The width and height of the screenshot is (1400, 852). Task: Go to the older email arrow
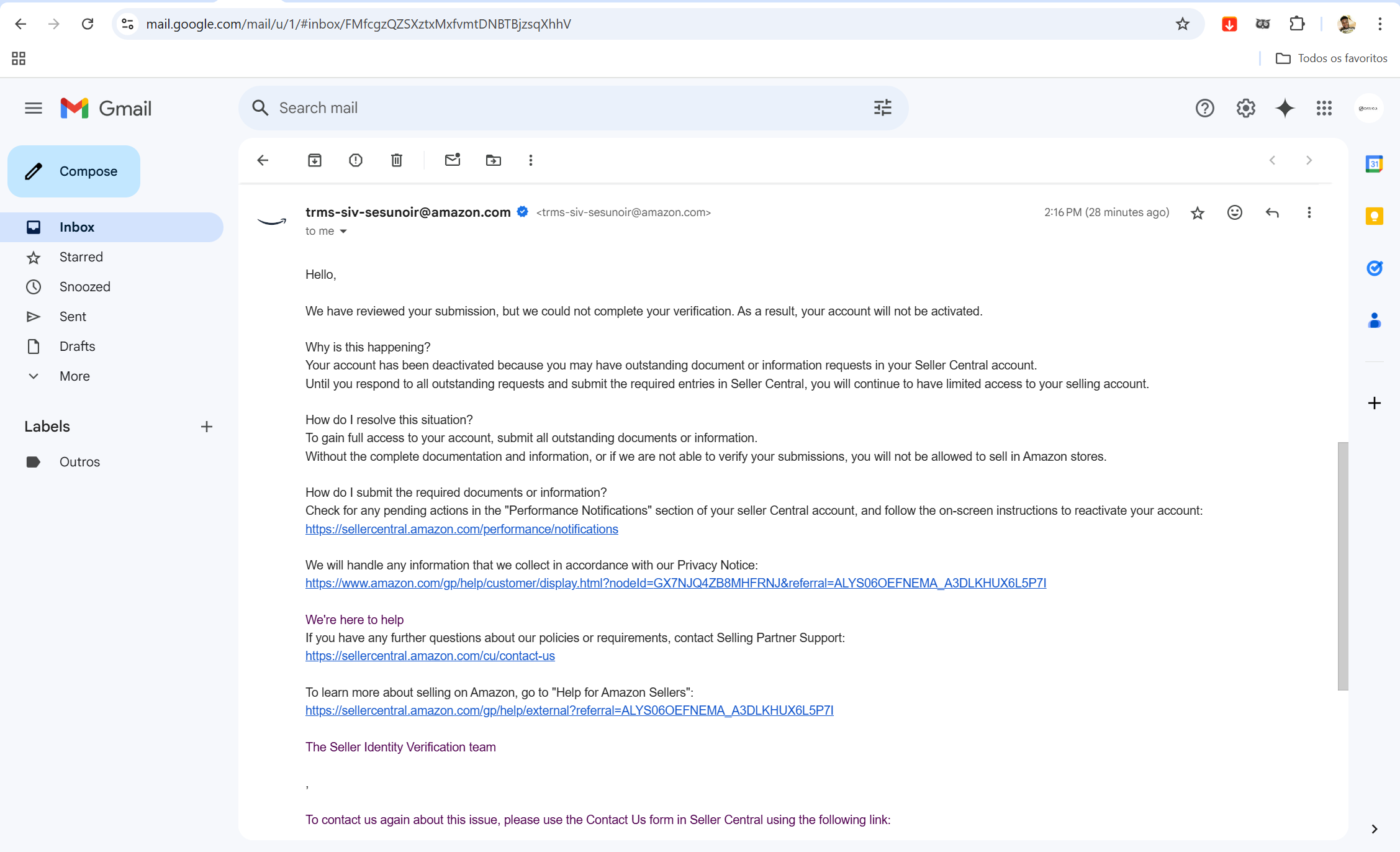1309,160
